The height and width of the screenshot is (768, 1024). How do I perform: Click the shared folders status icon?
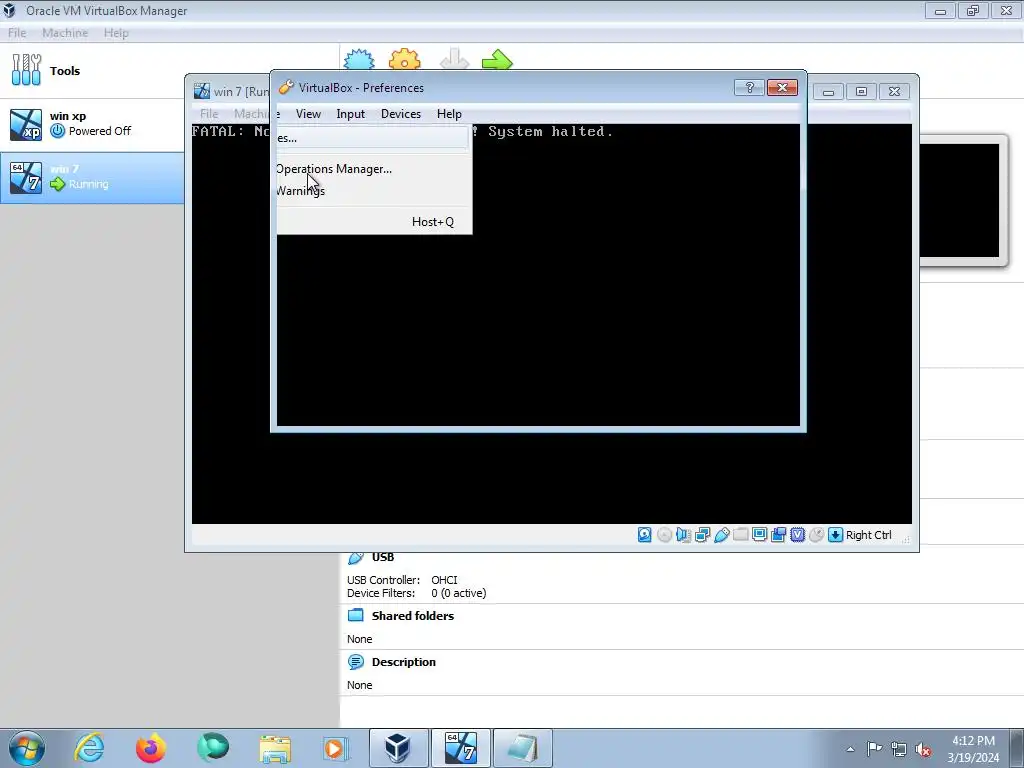(x=741, y=535)
